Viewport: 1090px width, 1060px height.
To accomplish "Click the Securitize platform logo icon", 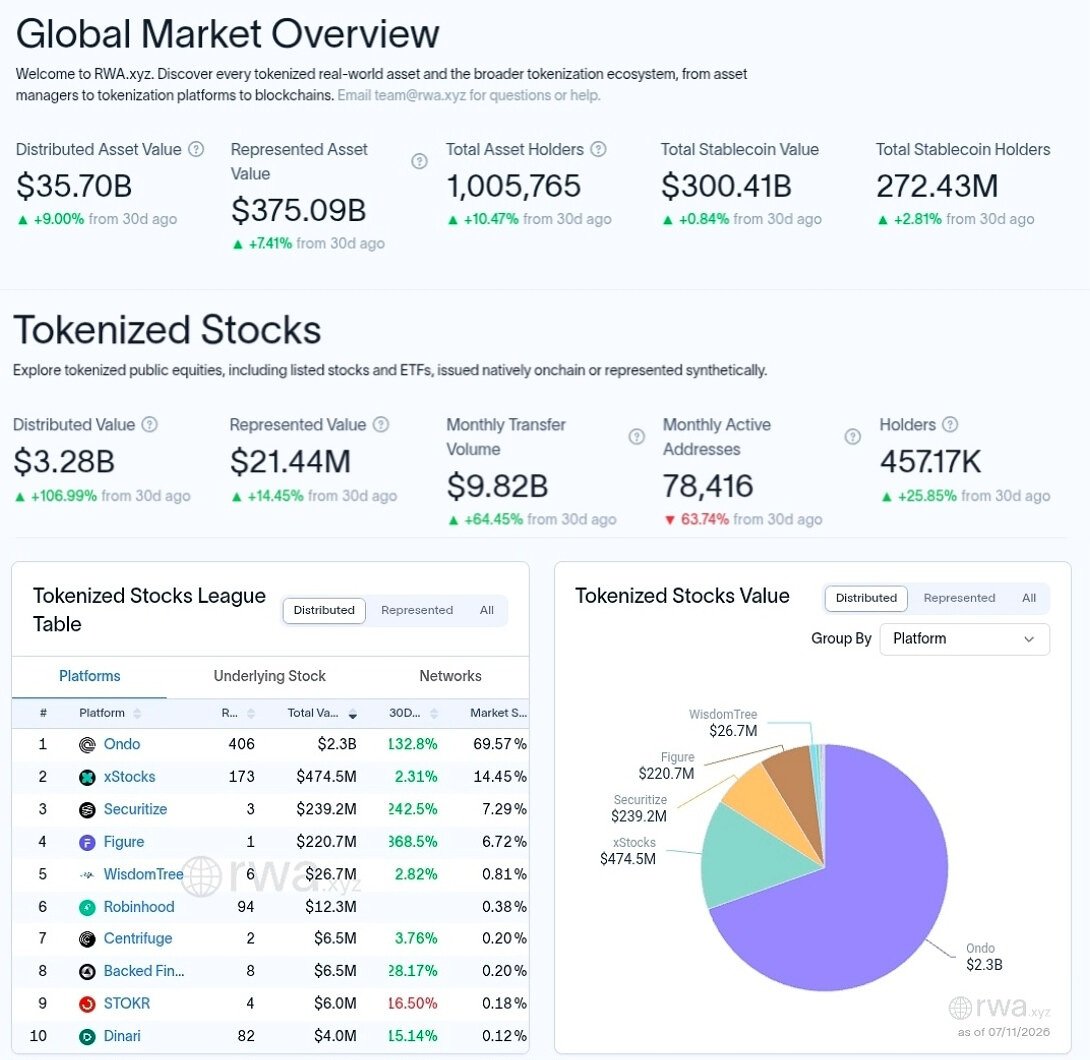I will 87,810.
